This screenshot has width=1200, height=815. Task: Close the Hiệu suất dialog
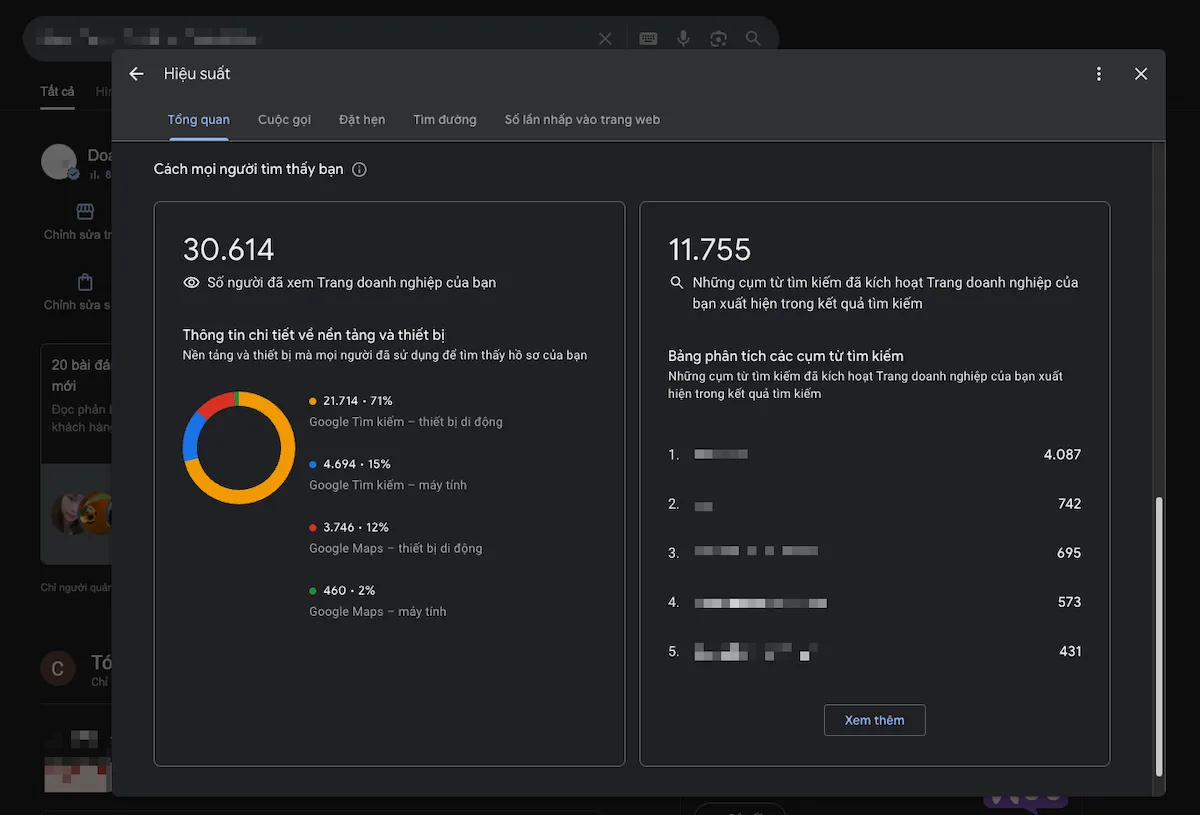pos(1141,74)
